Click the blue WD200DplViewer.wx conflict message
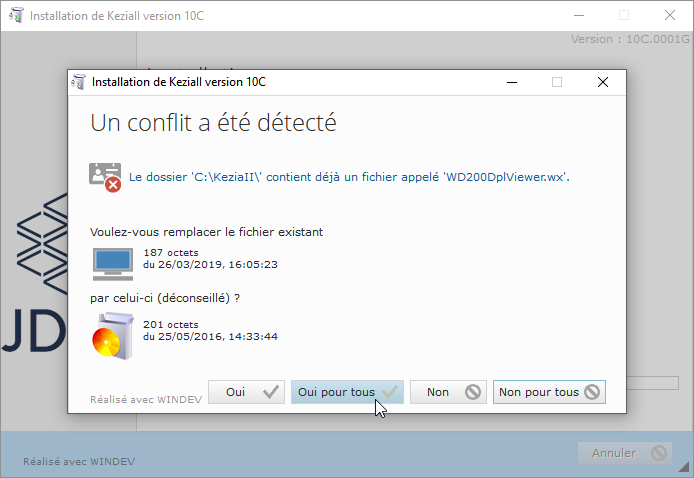The width and height of the screenshot is (694, 478). pos(356,176)
